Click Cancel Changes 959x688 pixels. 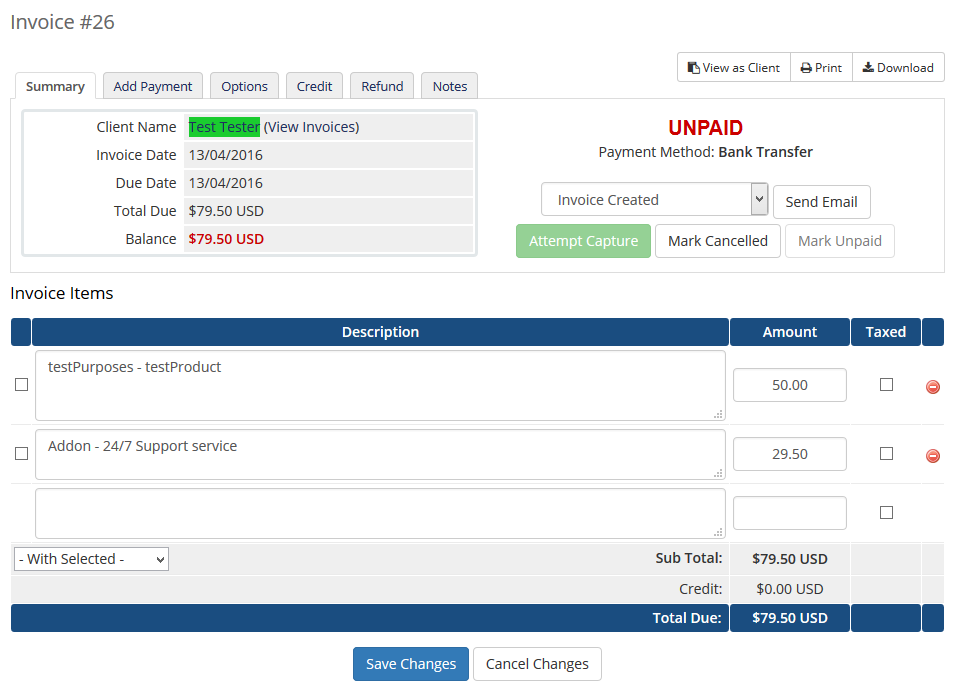[x=537, y=664]
